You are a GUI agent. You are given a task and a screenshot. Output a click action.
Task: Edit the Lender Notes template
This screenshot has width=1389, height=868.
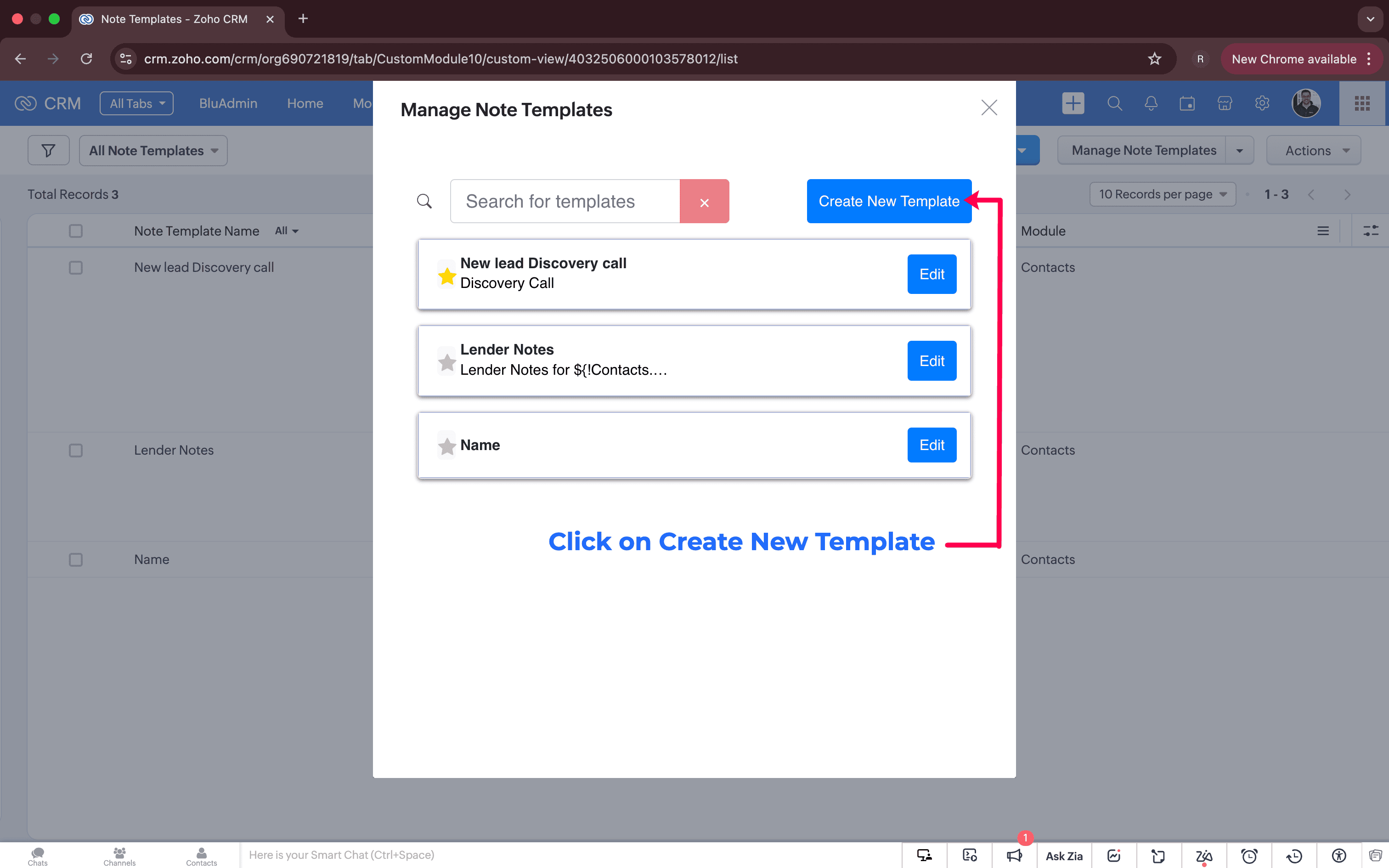point(932,361)
